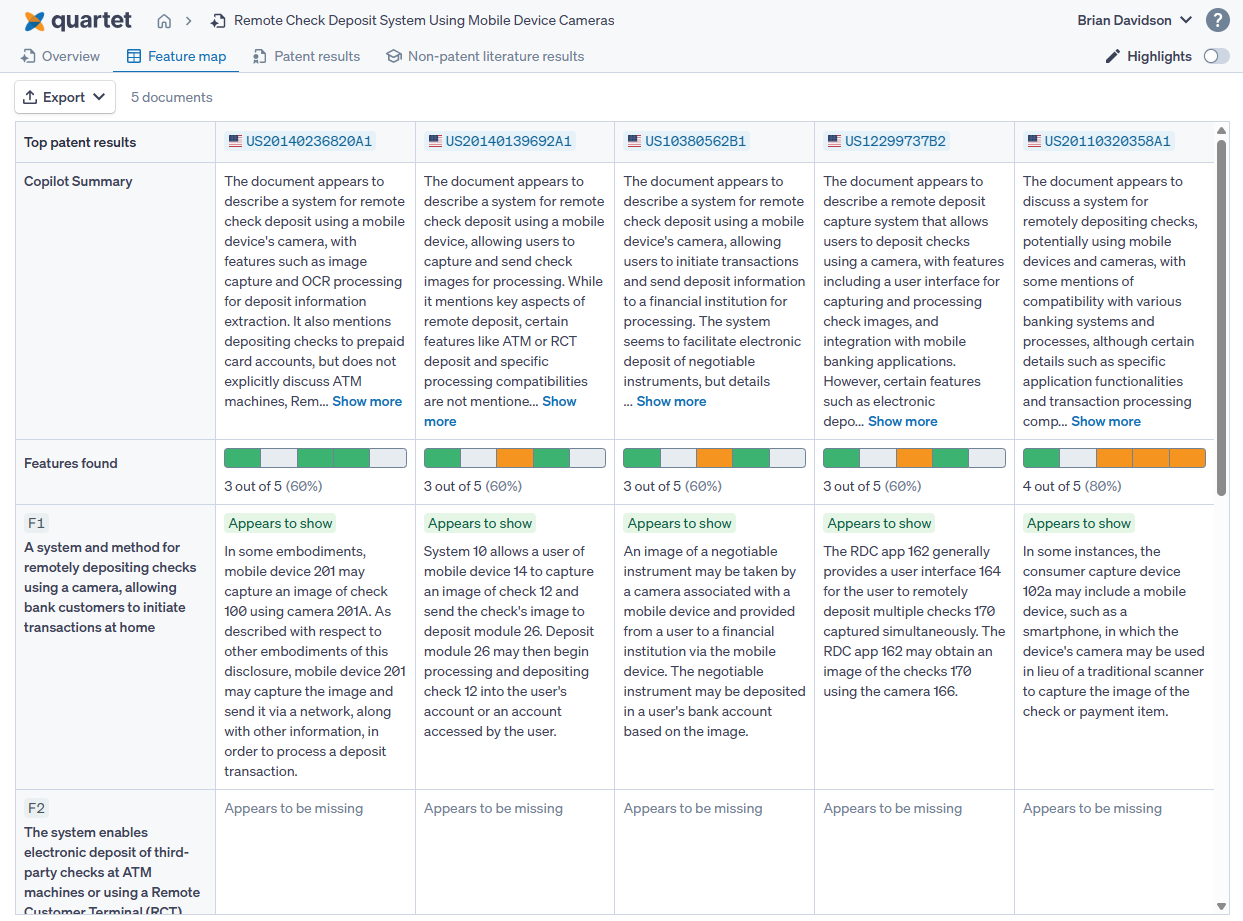The width and height of the screenshot is (1243, 921).
Task: Open patent US12299737B2 link
Action: (894, 141)
